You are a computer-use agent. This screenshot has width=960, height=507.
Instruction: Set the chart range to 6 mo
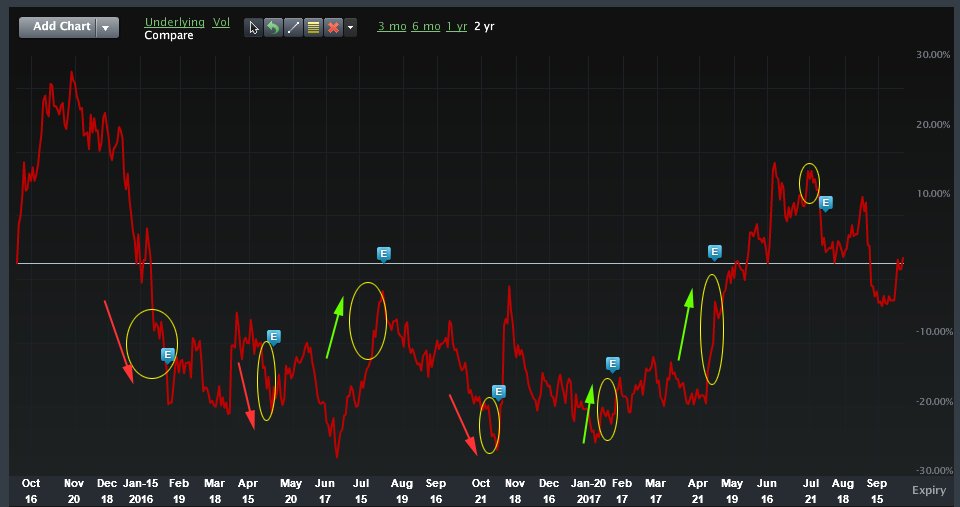(x=426, y=26)
